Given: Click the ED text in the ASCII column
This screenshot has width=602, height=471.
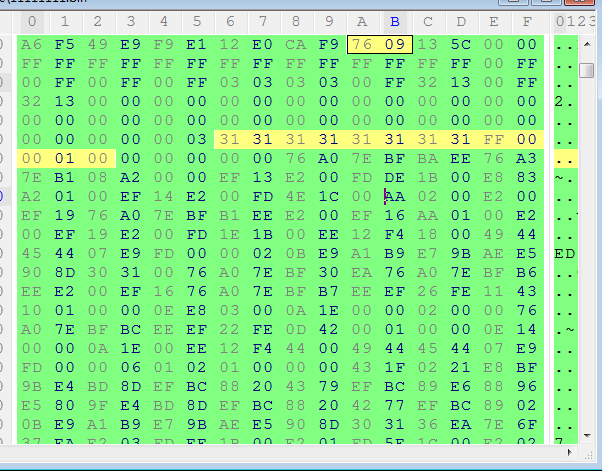Looking at the screenshot, I should point(565,254).
